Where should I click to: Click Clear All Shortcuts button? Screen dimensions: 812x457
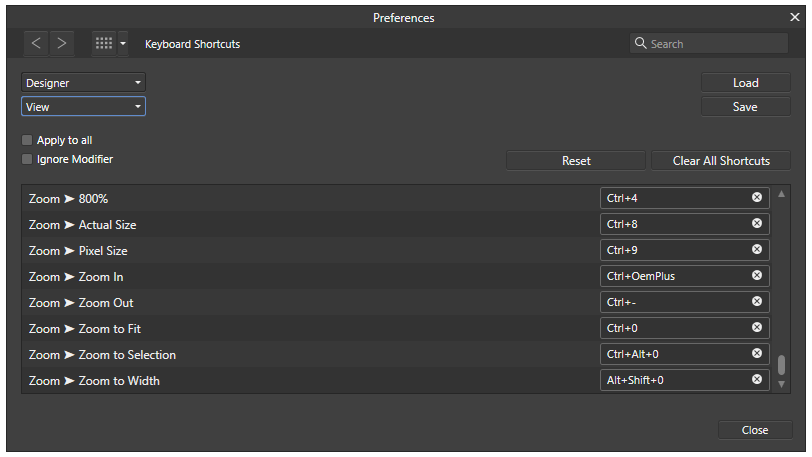click(721, 161)
